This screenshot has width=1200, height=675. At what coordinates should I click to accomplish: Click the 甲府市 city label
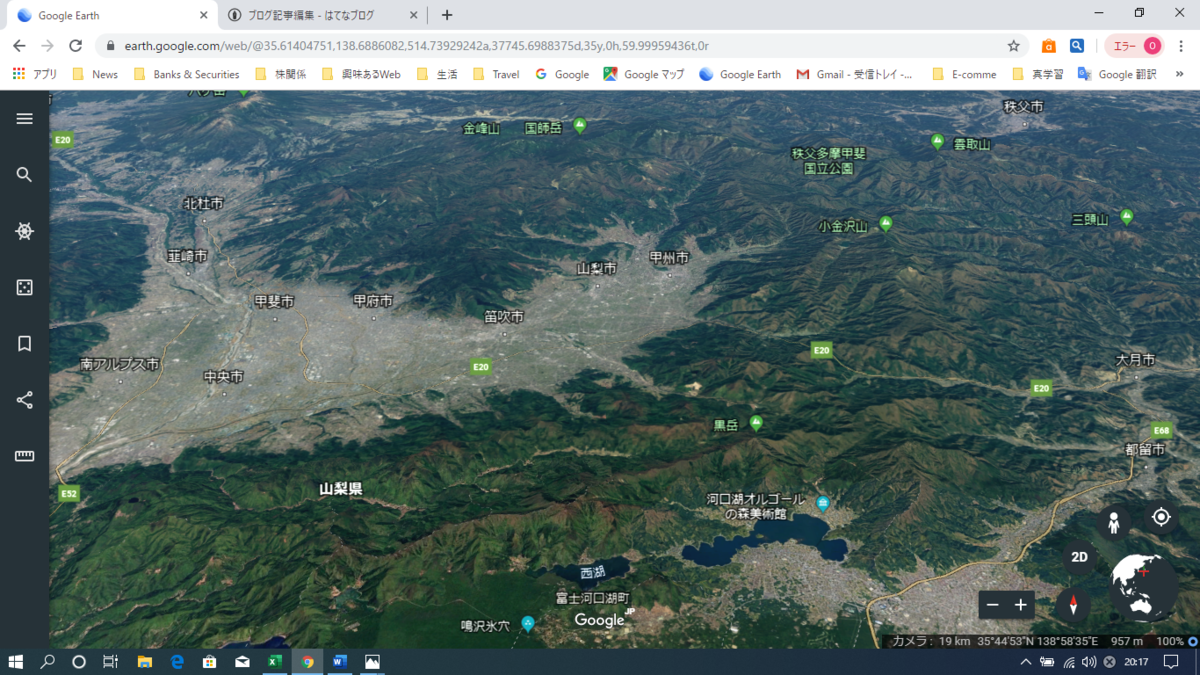(x=373, y=301)
